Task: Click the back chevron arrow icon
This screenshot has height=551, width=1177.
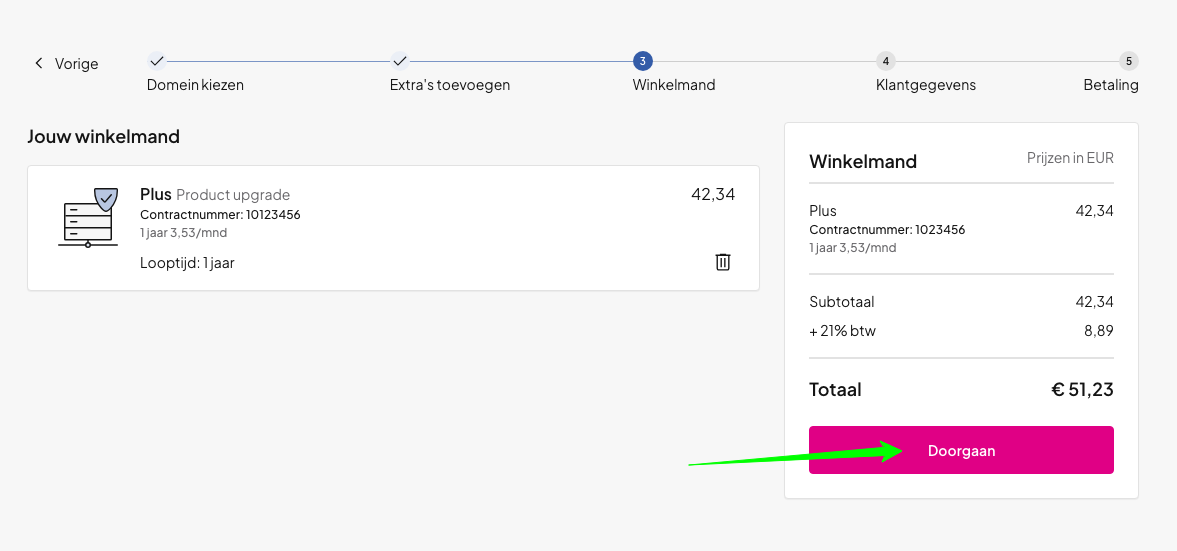Action: click(x=39, y=63)
